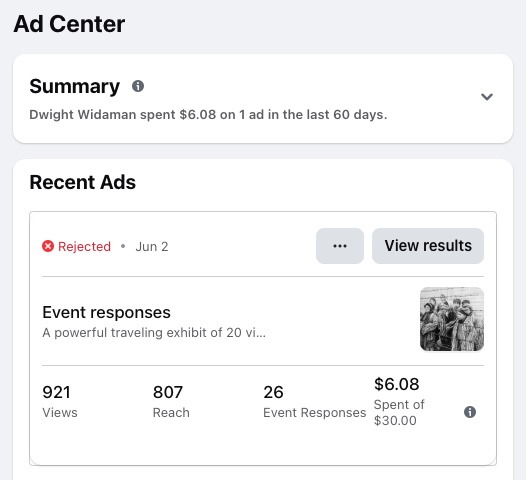
Task: Click the 921 Views metric
Action: 60,402
